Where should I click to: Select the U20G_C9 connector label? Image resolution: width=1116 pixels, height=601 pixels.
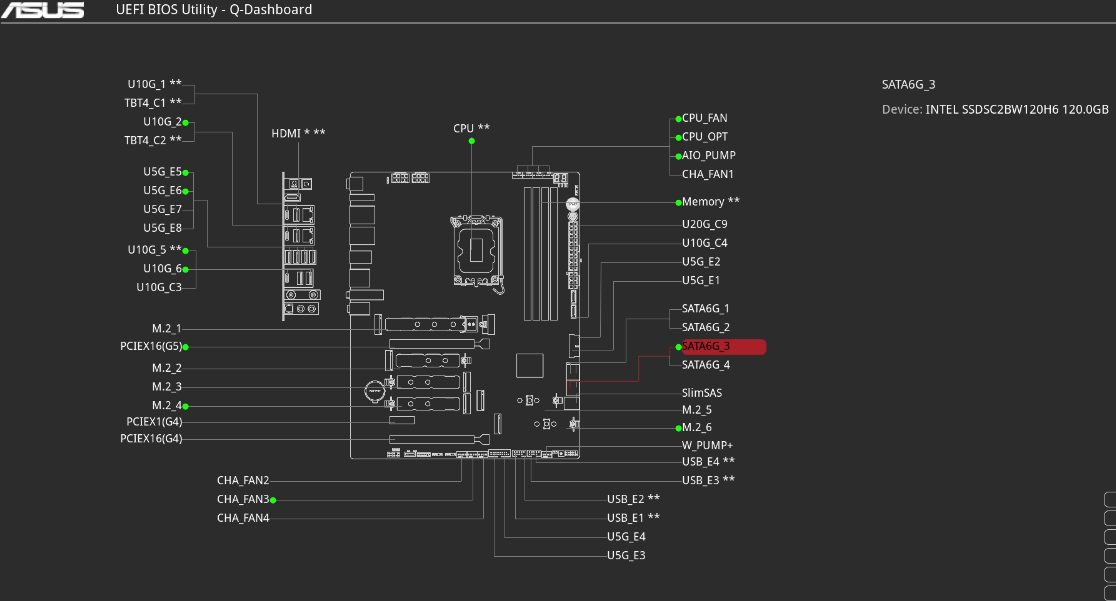705,224
